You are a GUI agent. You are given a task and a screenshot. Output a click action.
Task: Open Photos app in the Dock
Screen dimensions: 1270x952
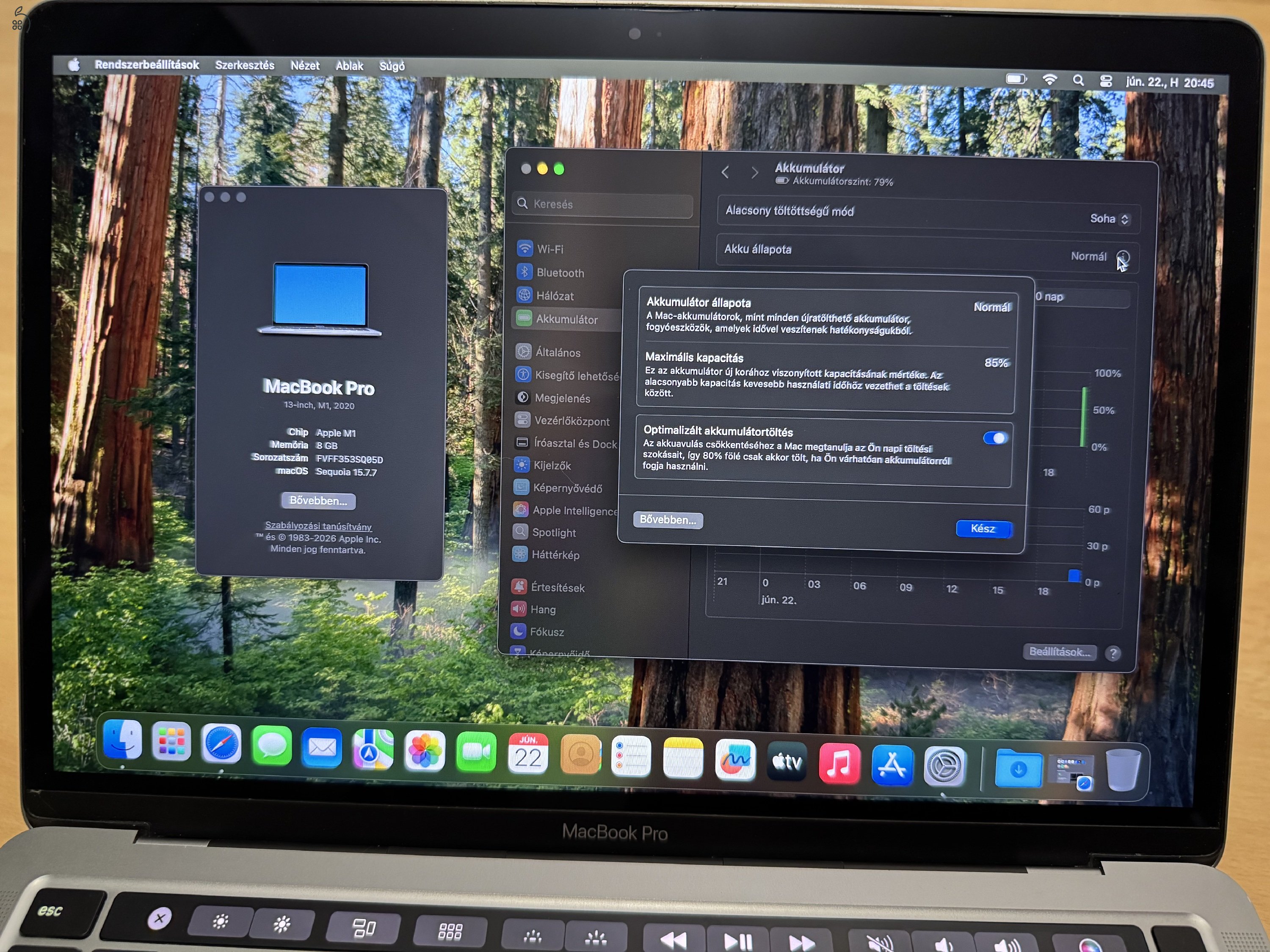[x=425, y=751]
